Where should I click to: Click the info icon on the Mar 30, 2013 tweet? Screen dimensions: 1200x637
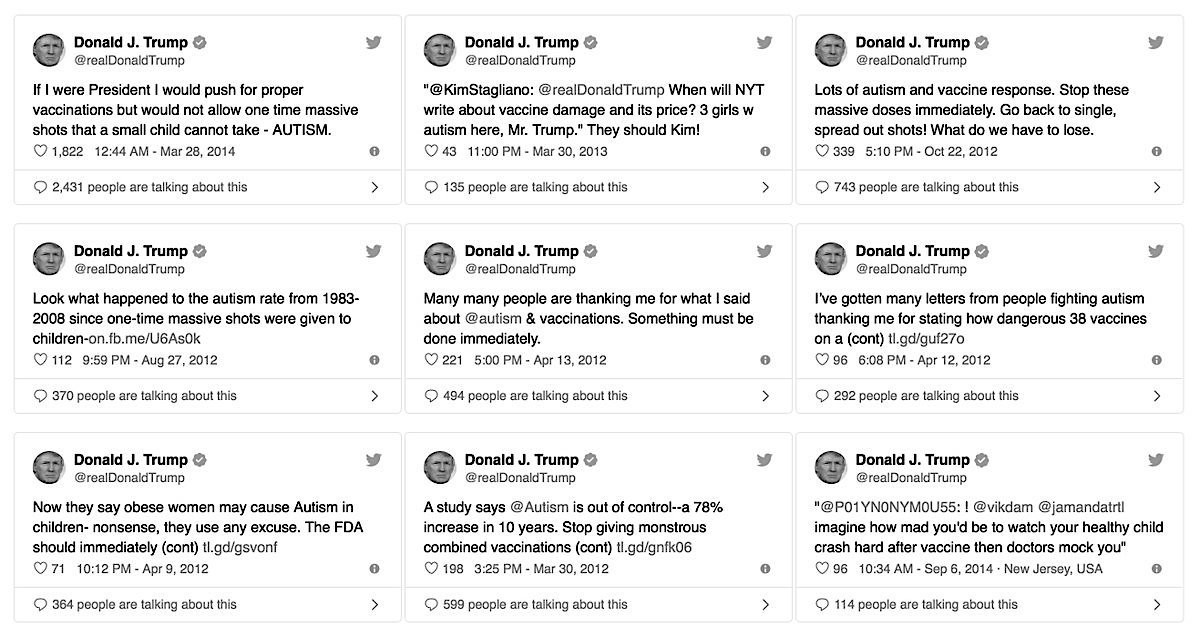[x=765, y=151]
